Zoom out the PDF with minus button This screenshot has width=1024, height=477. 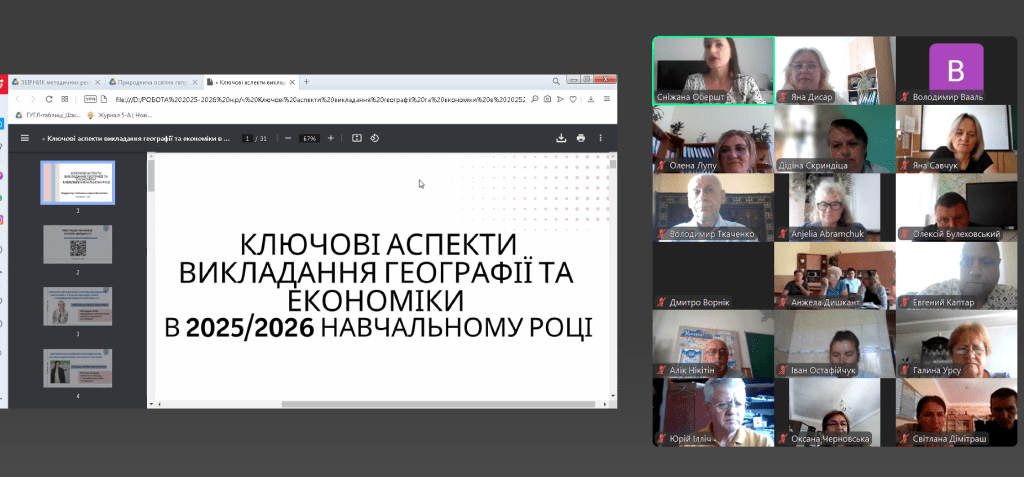(288, 138)
